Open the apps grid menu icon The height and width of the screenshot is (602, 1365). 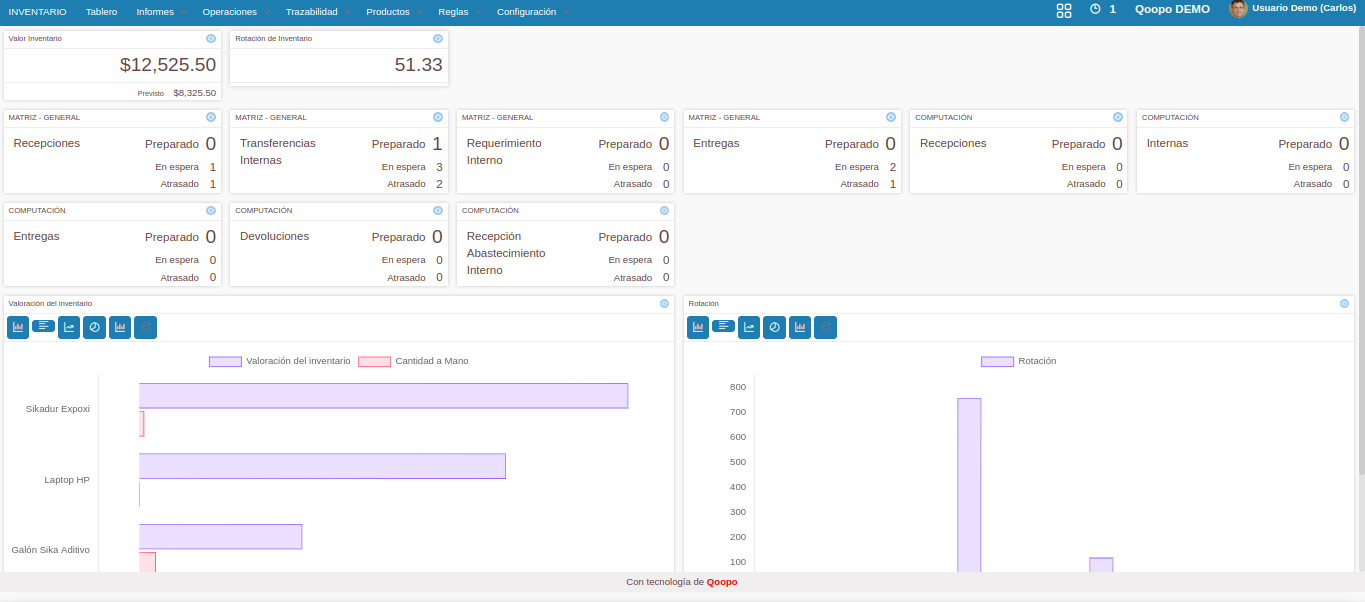click(x=1063, y=10)
